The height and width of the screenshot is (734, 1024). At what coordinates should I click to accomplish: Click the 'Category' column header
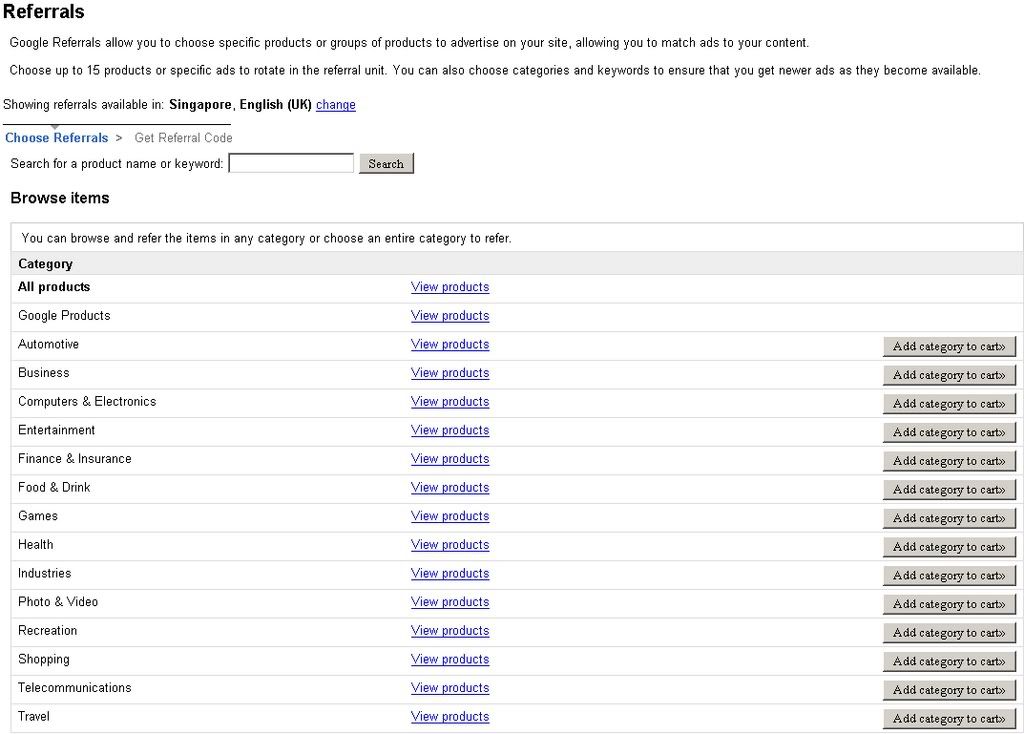pos(45,264)
